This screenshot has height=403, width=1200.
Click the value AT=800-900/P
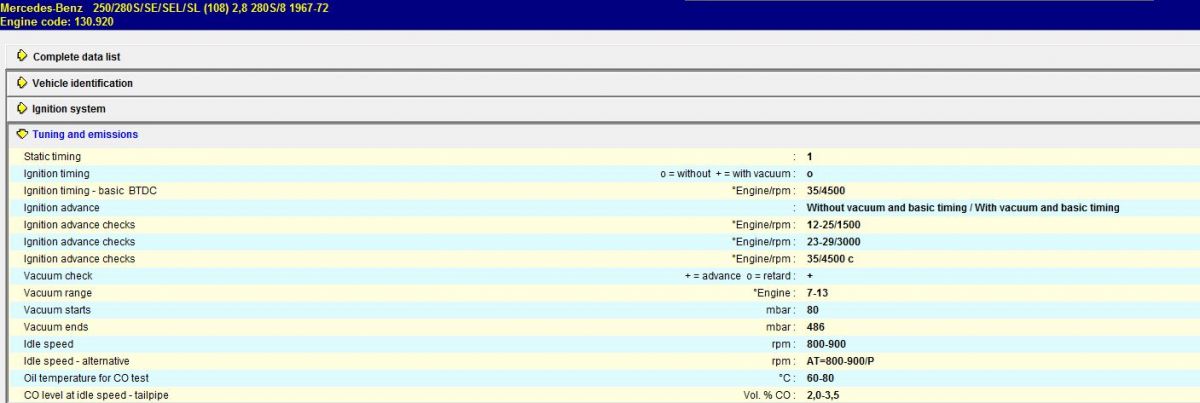pyautogui.click(x=842, y=361)
